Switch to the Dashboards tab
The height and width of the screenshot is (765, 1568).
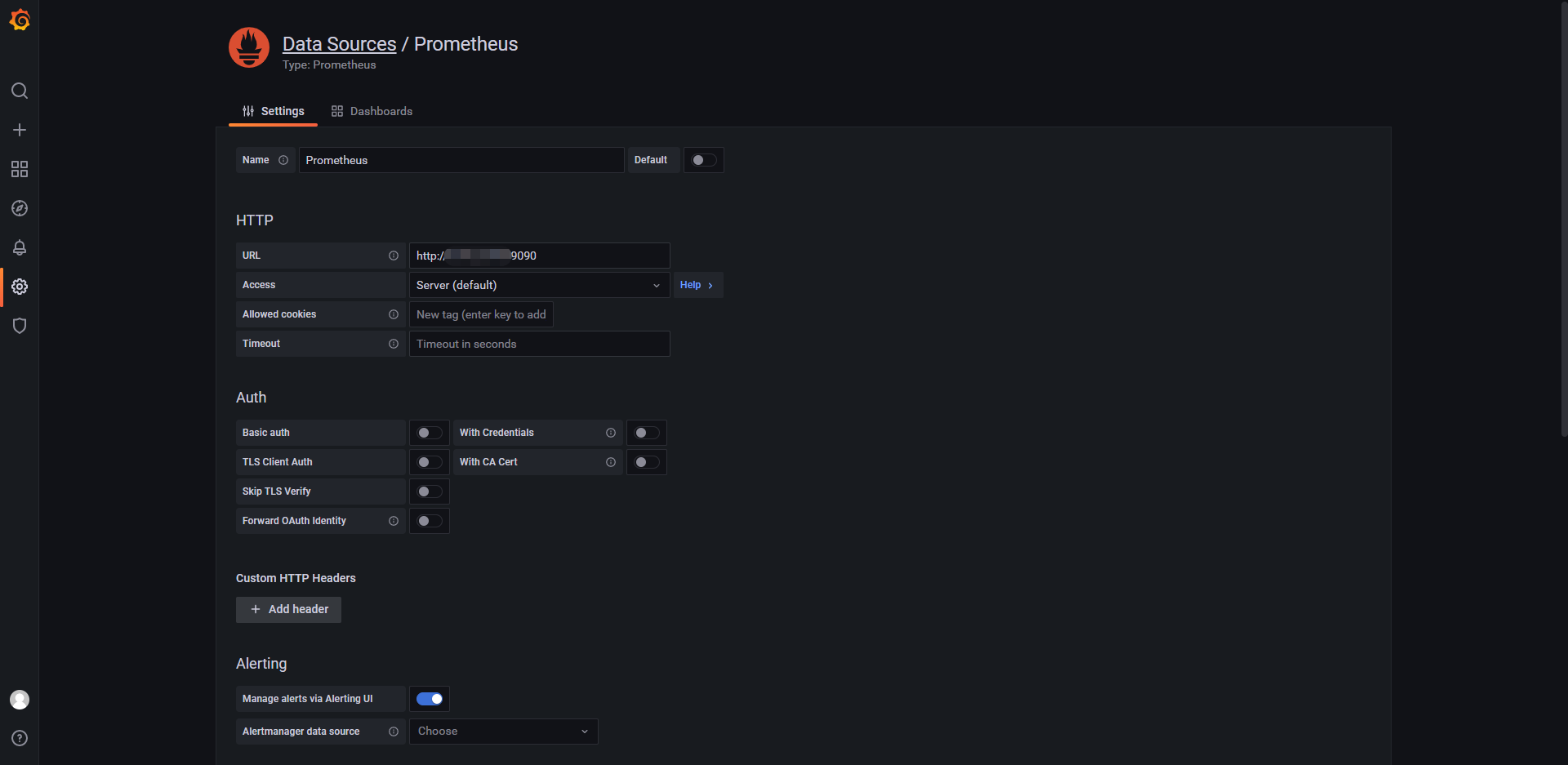click(x=372, y=111)
